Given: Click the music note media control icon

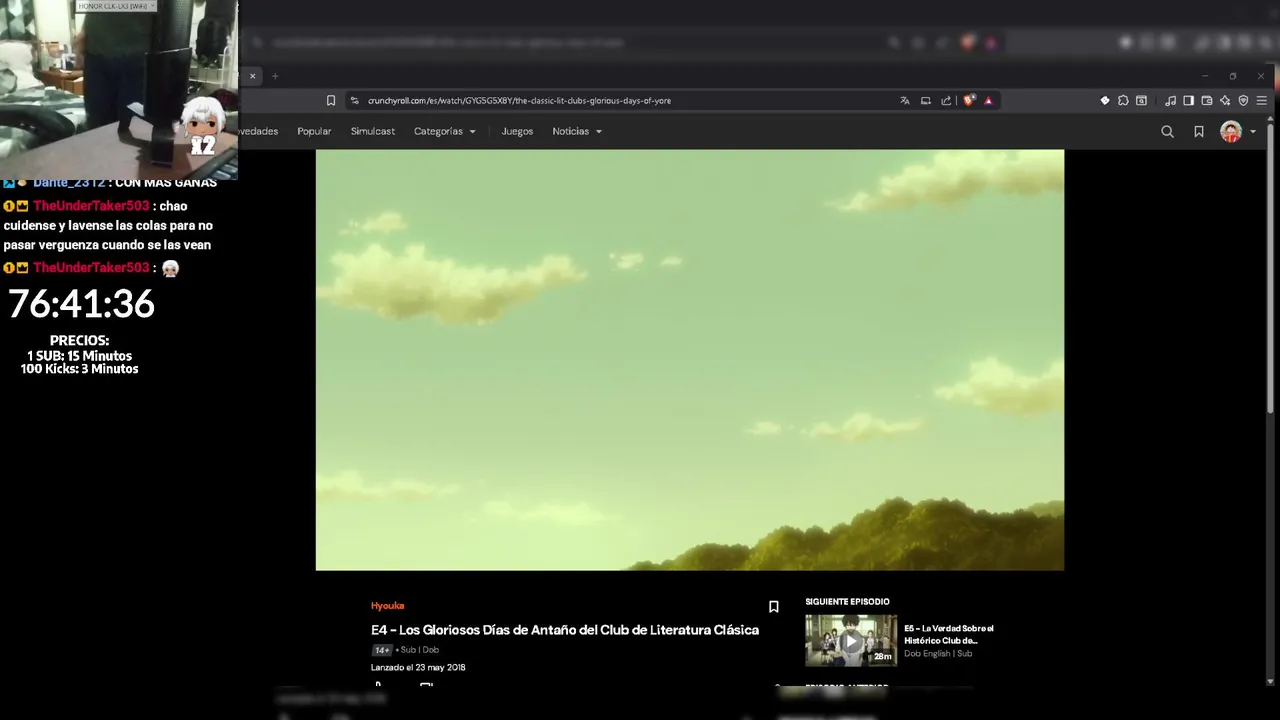Looking at the screenshot, I should tap(1170, 100).
